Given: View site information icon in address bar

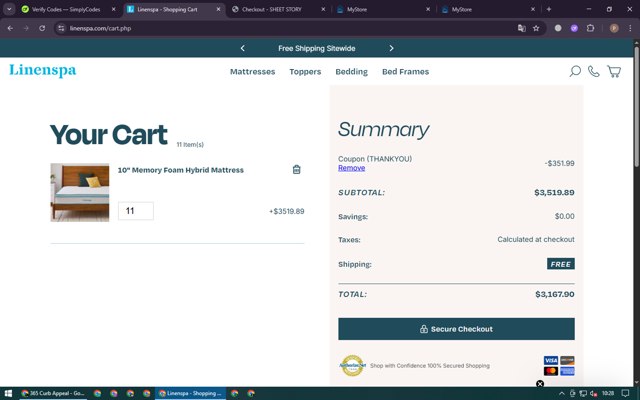Looking at the screenshot, I should click(61, 28).
